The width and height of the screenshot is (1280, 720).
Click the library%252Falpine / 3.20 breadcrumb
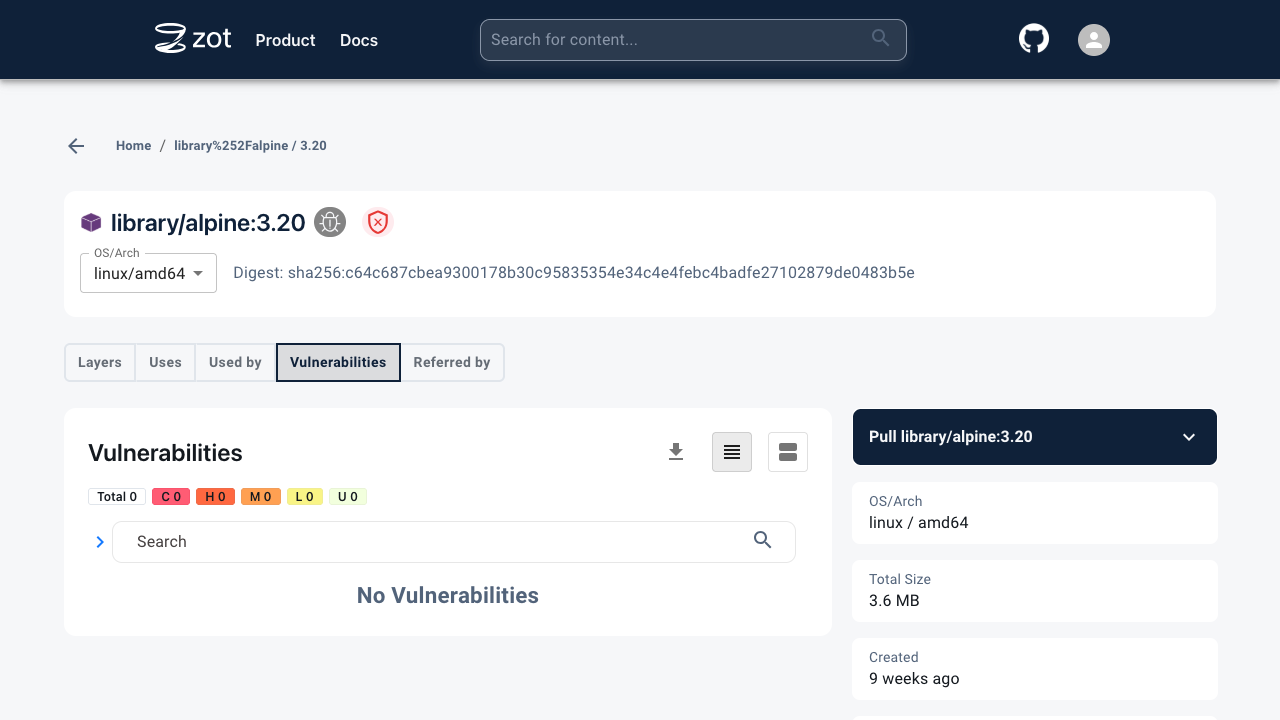pyautogui.click(x=250, y=146)
